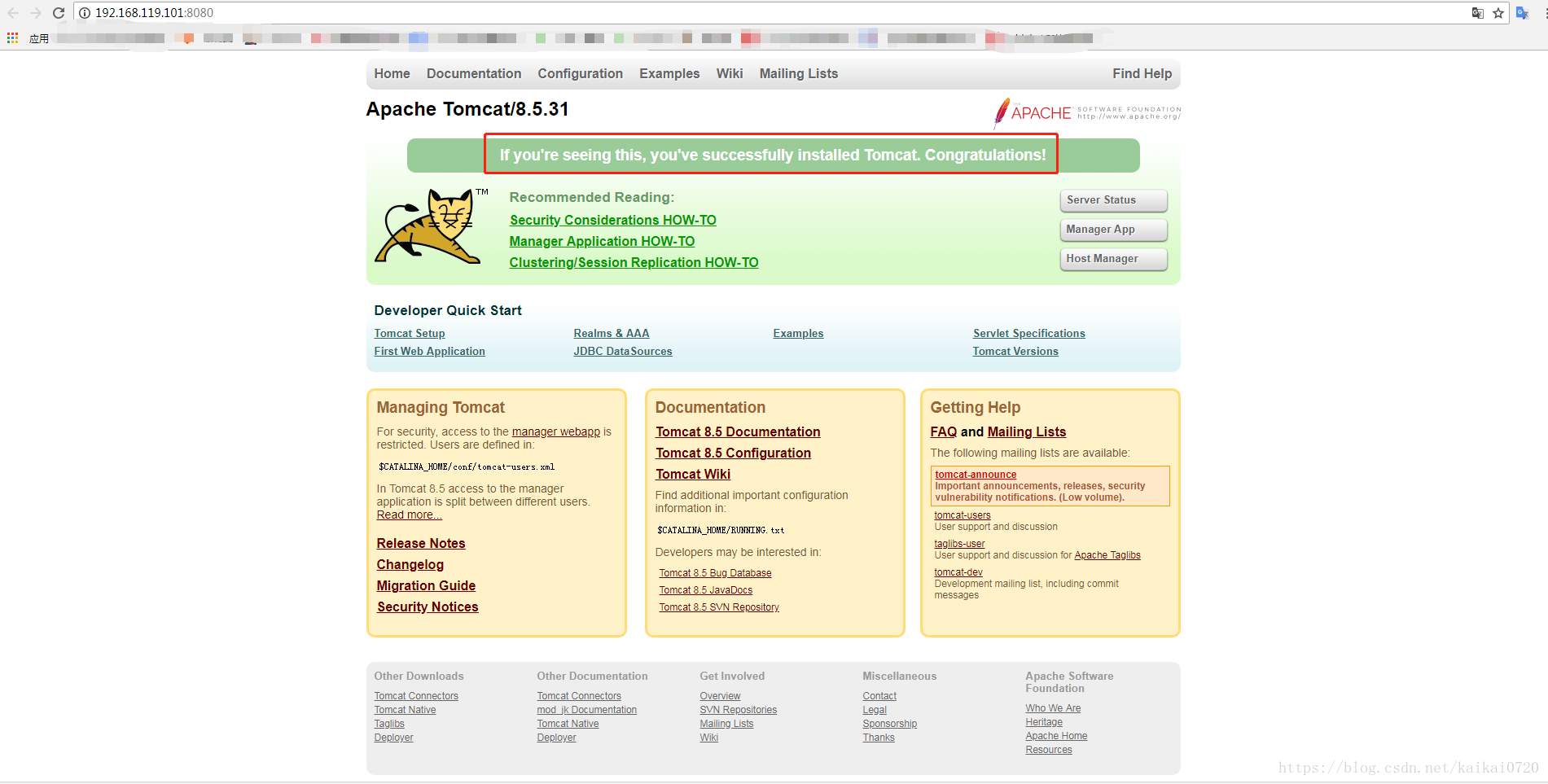Open the Servlet Specifications link
The height and width of the screenshot is (784, 1548).
(x=1029, y=334)
